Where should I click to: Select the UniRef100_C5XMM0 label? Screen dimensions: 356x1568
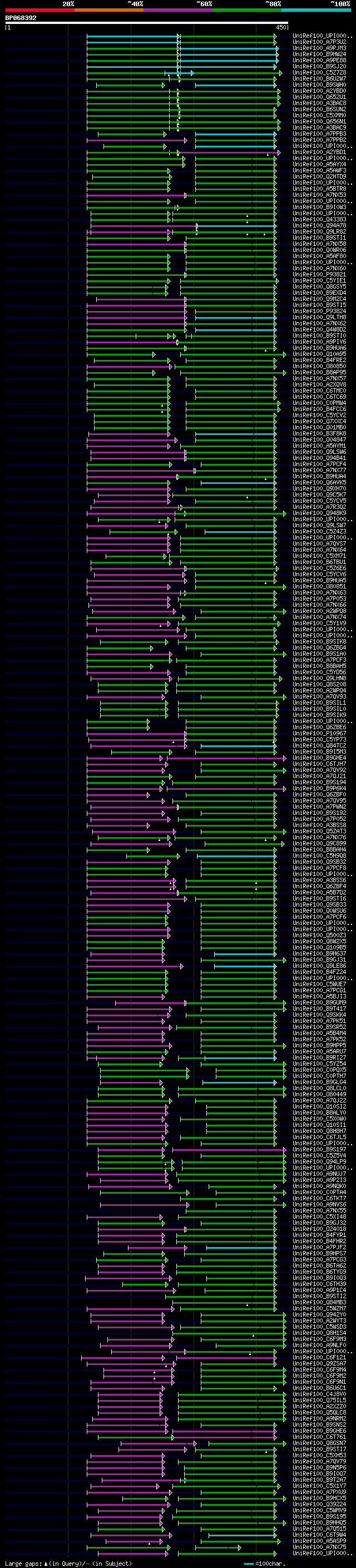point(319,115)
